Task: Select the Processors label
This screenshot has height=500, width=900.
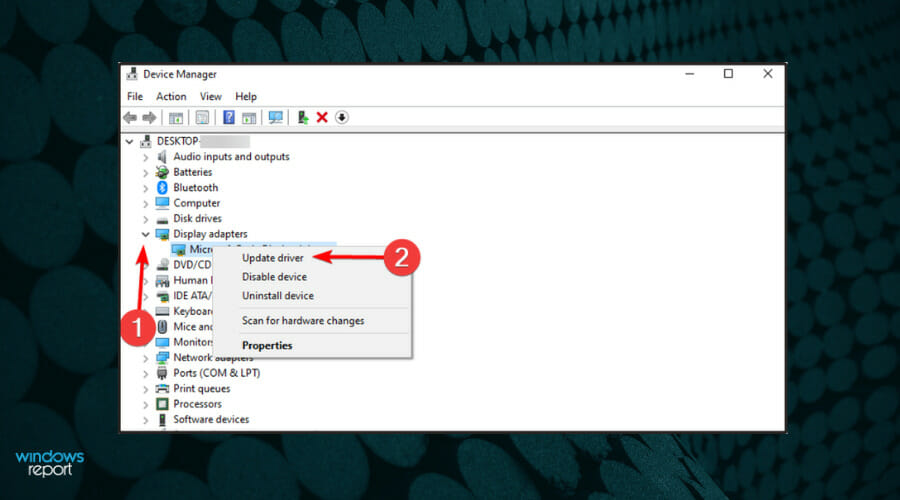Action: click(x=197, y=404)
